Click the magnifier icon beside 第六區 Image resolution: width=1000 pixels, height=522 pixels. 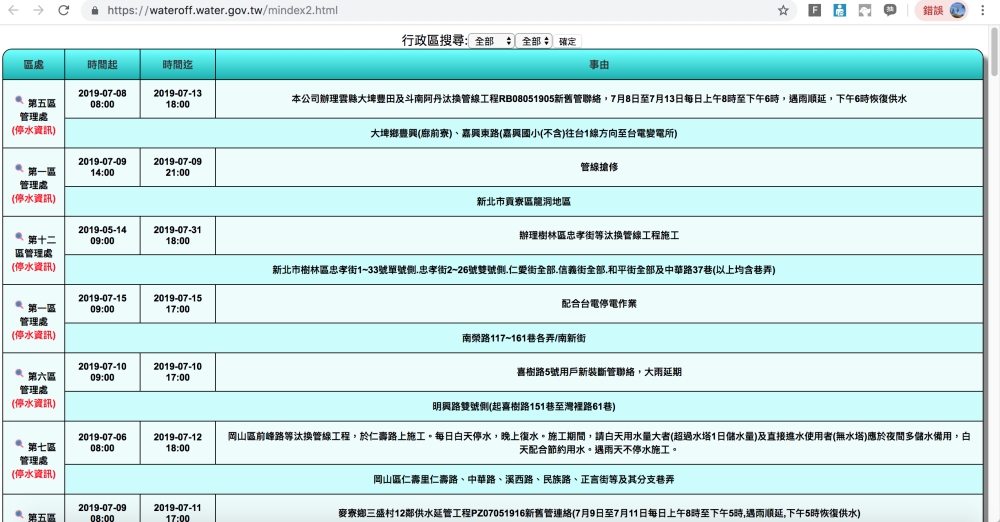coord(19,374)
